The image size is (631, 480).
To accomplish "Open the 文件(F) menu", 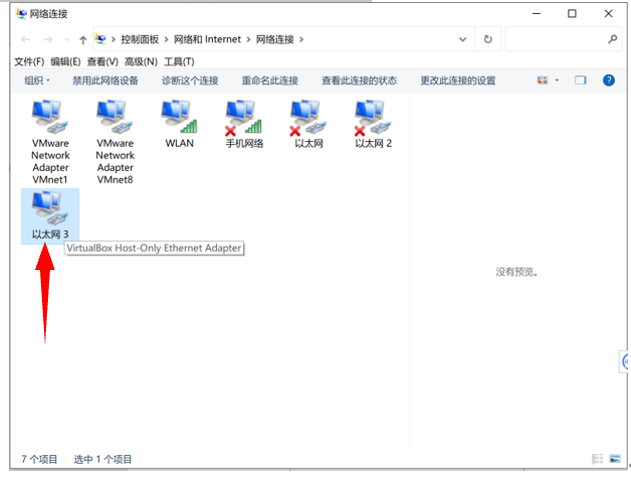I will [29, 62].
